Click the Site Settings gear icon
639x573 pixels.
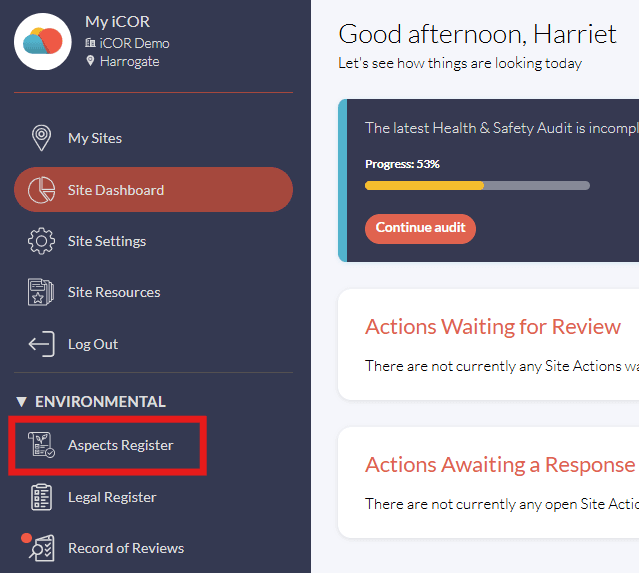tap(41, 241)
